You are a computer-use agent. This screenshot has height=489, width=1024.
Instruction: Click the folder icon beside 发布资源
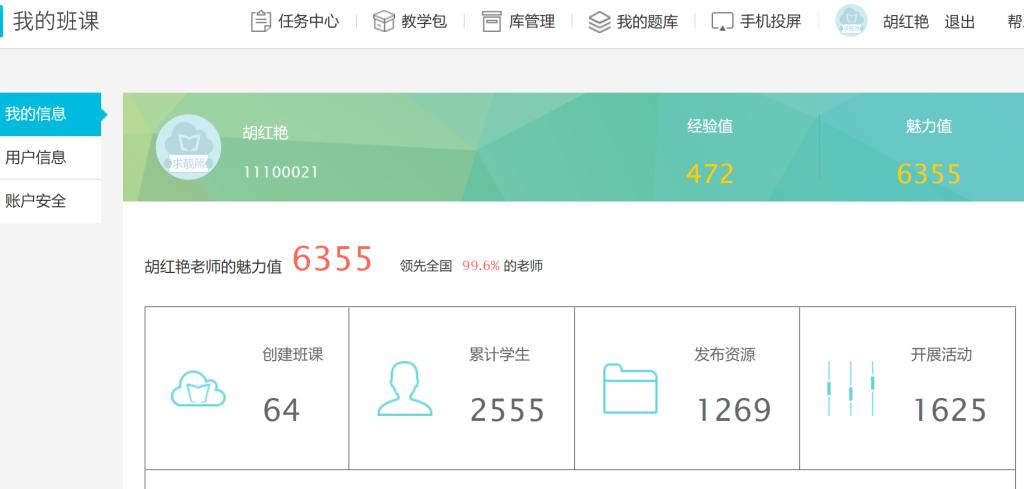(630, 388)
